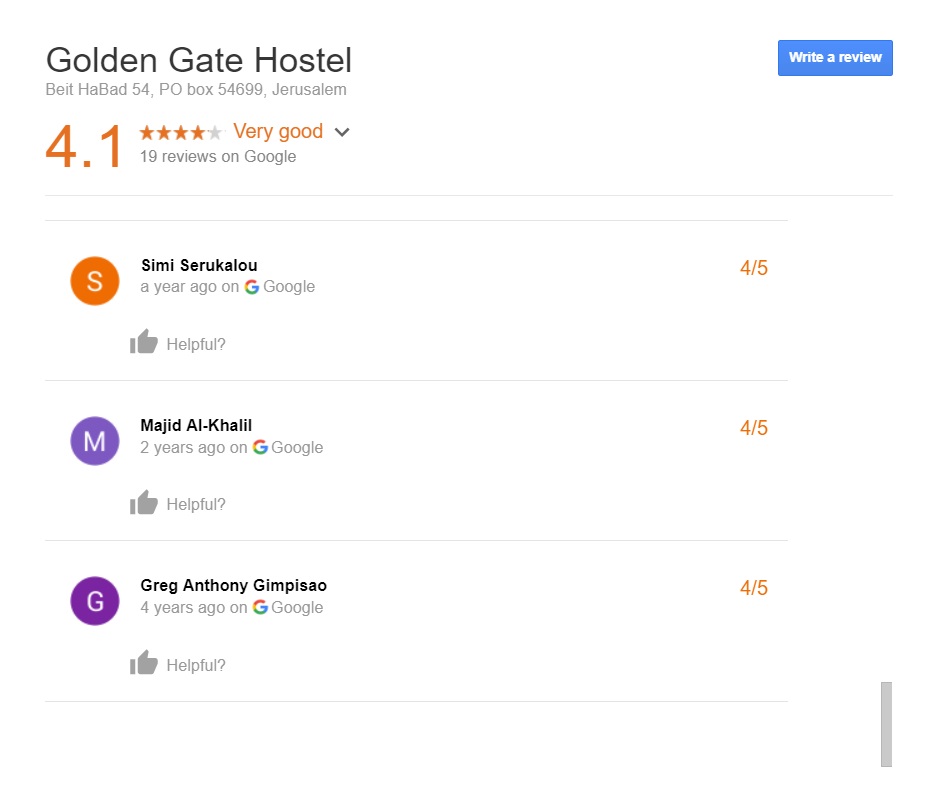Click Helpful? text under Majid's review
The image size is (935, 803).
coord(196,504)
